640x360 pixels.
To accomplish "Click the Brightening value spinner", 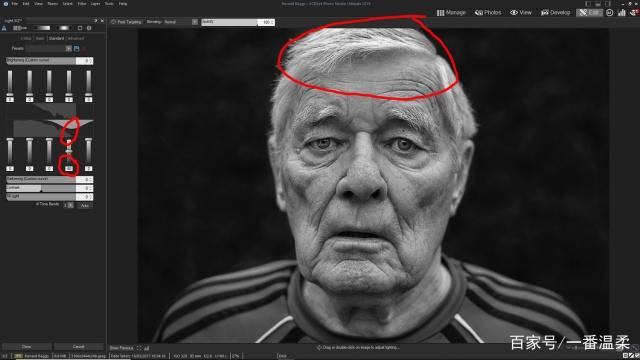I will (84, 61).
